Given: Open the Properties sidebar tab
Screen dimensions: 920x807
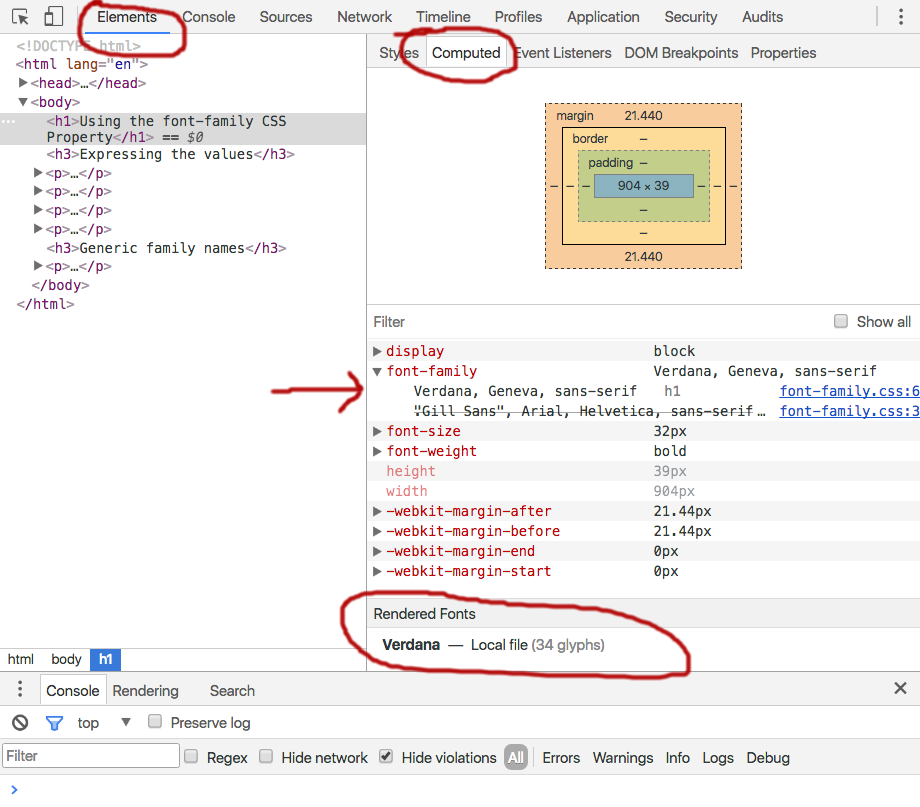Looking at the screenshot, I should click(783, 53).
